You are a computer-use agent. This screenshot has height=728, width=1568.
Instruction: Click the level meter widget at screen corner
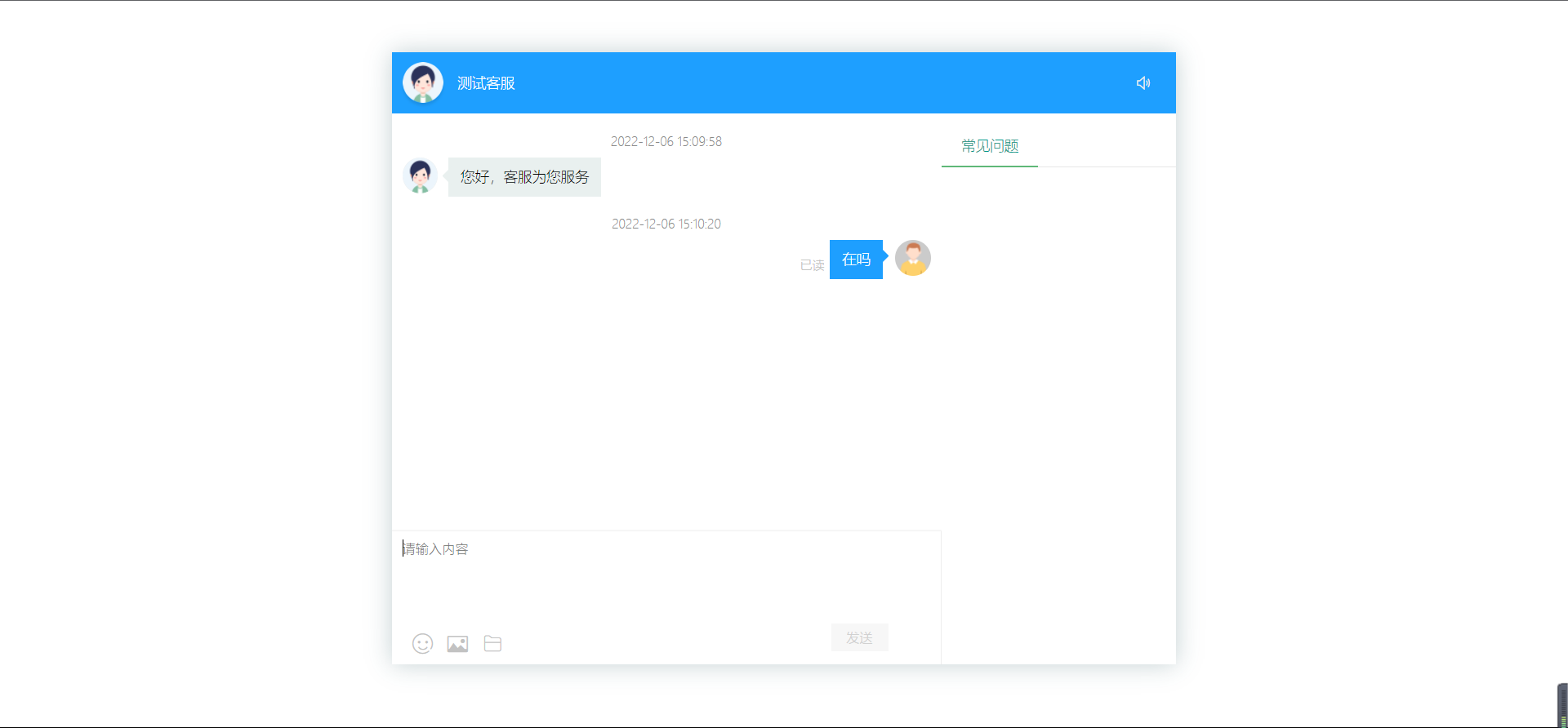(x=1562, y=706)
